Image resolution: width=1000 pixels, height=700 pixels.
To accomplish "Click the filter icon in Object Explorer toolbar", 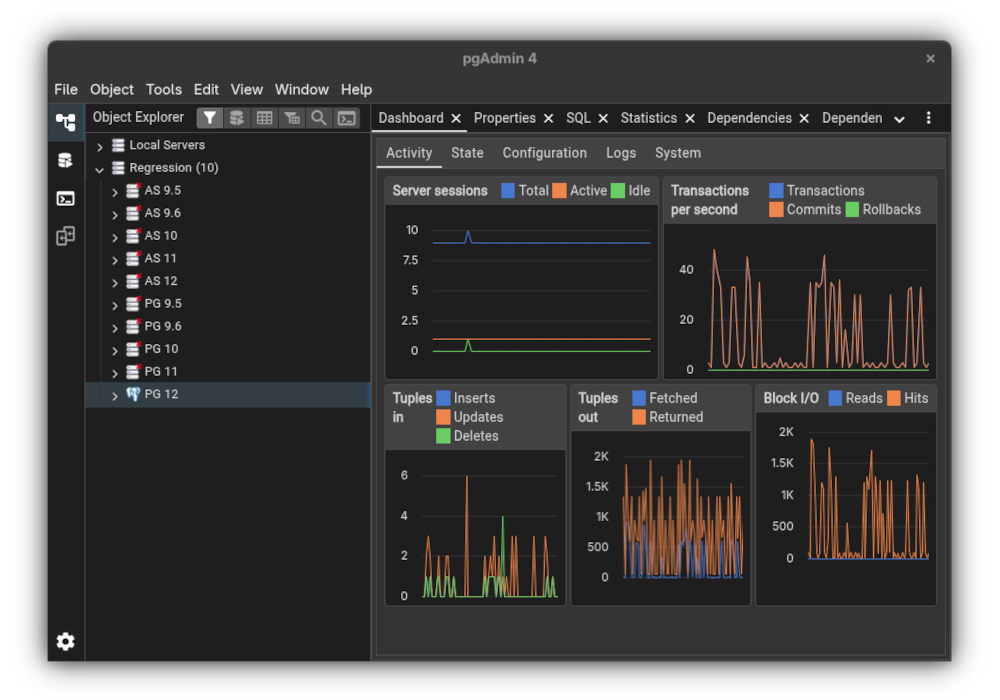I will [x=210, y=118].
